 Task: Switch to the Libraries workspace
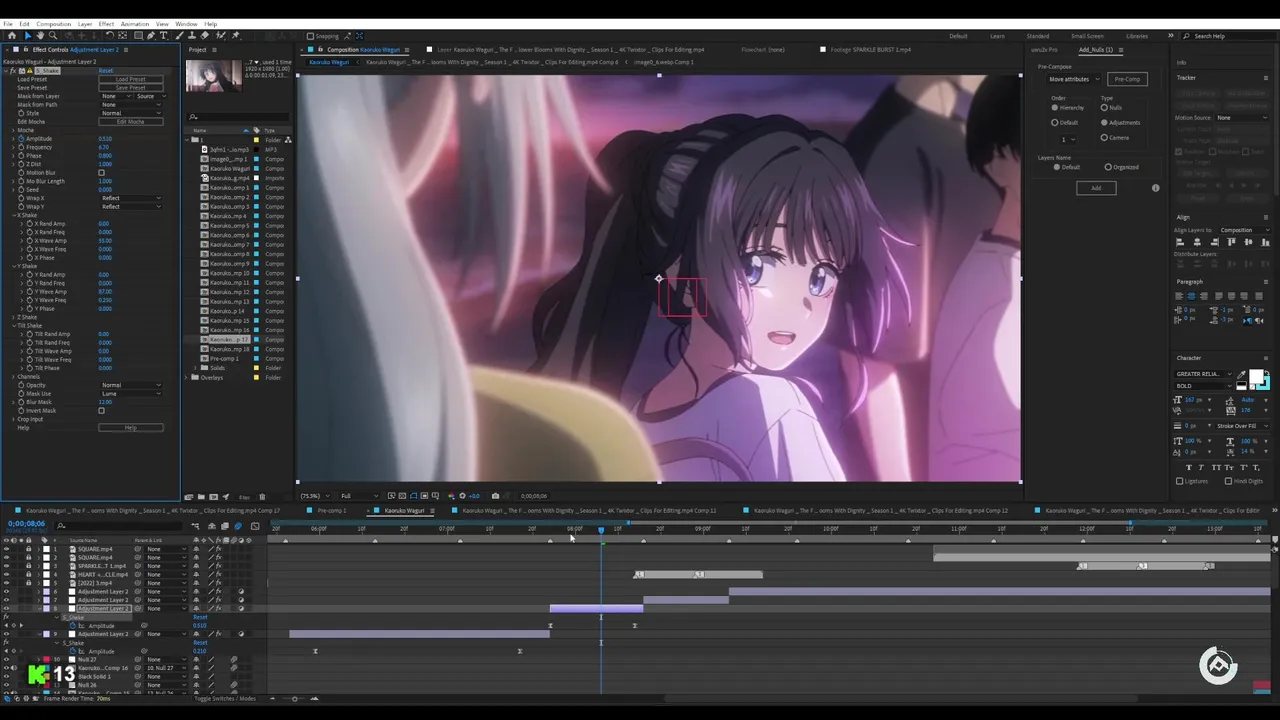click(x=1137, y=36)
